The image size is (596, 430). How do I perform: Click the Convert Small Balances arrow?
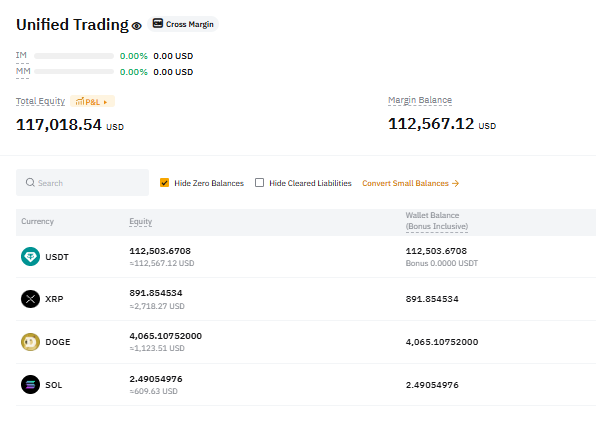tap(455, 183)
